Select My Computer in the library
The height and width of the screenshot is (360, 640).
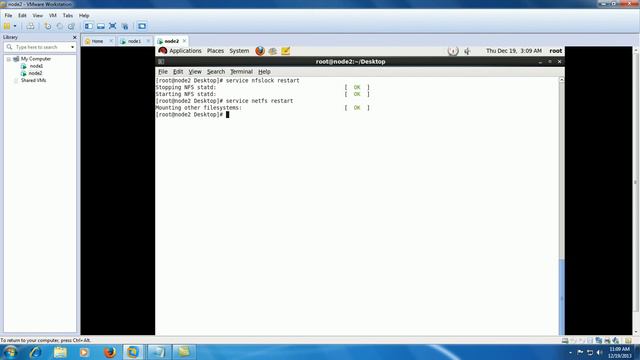click(36, 59)
